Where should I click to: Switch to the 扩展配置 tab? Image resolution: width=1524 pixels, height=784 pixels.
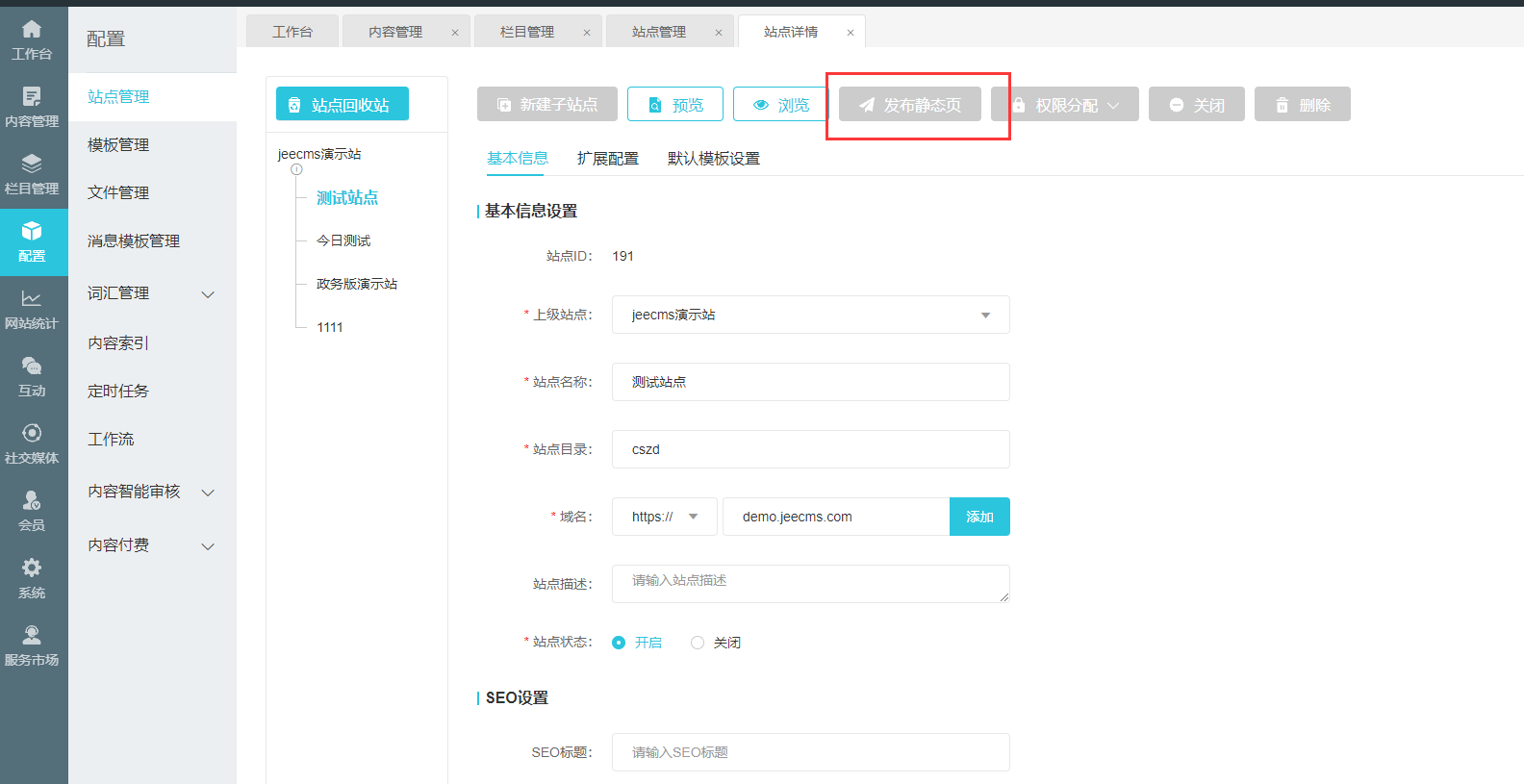pos(607,159)
